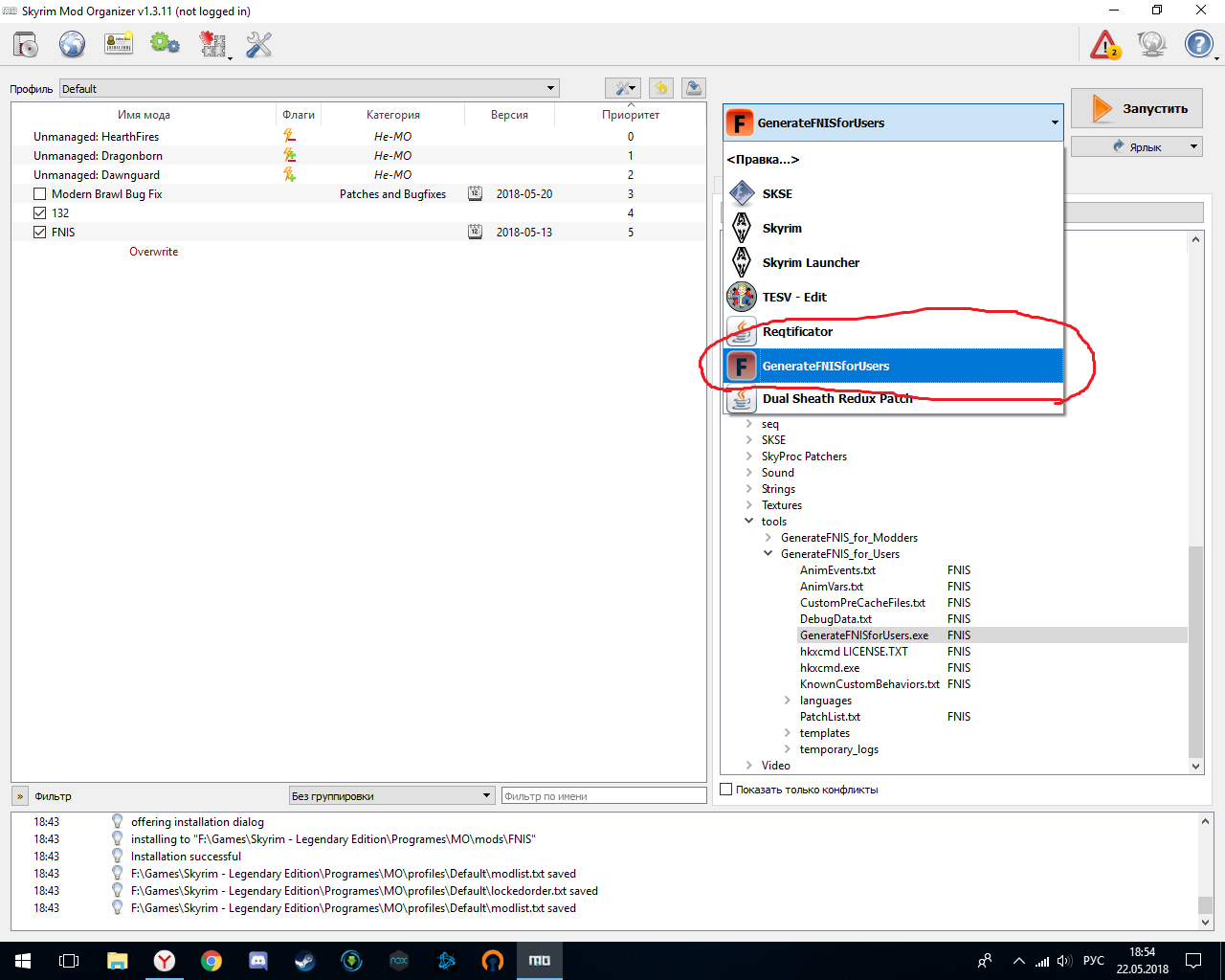
Task: Open Yandex browser from the taskbar
Action: 165,960
